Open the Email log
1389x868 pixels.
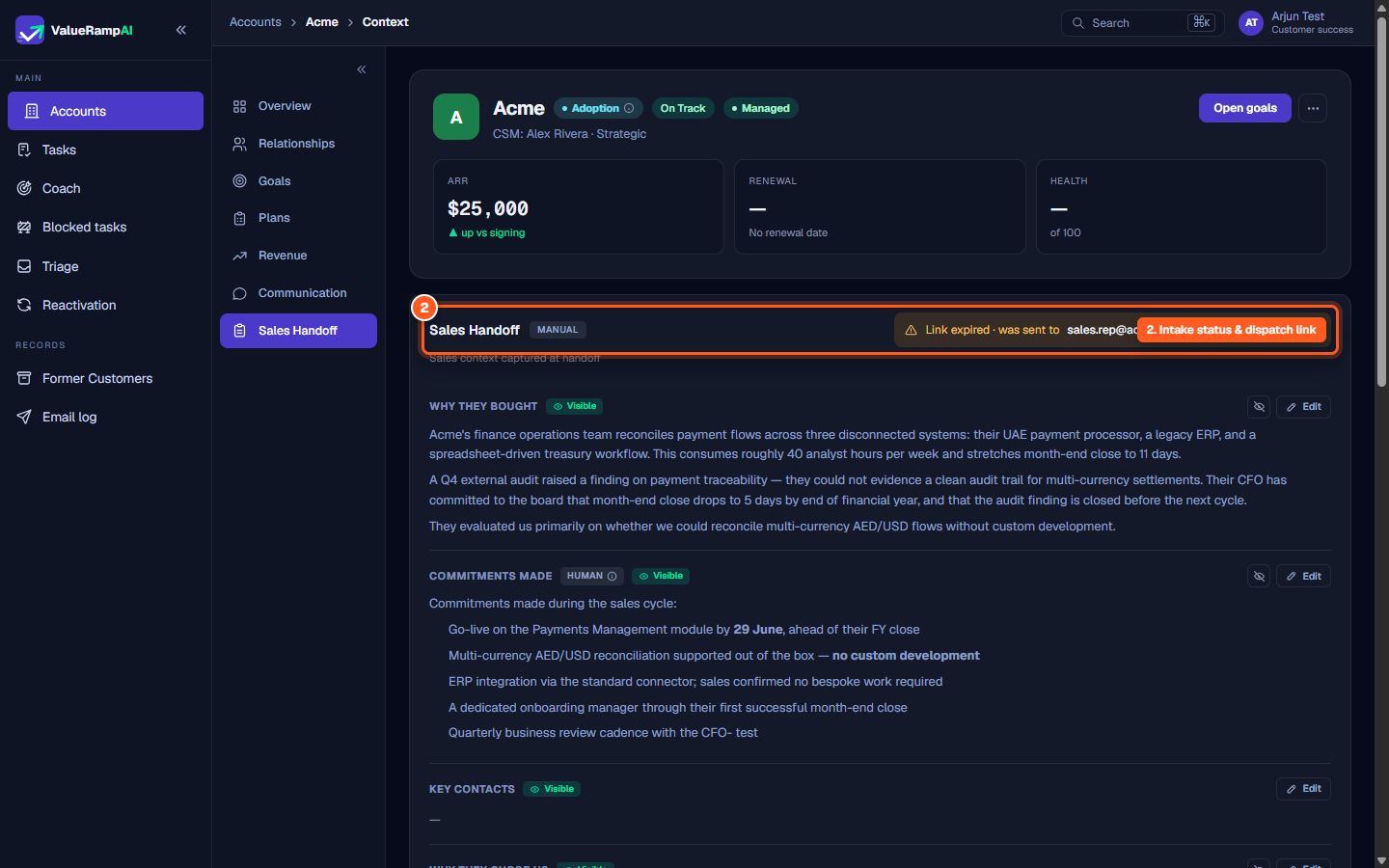(105, 417)
